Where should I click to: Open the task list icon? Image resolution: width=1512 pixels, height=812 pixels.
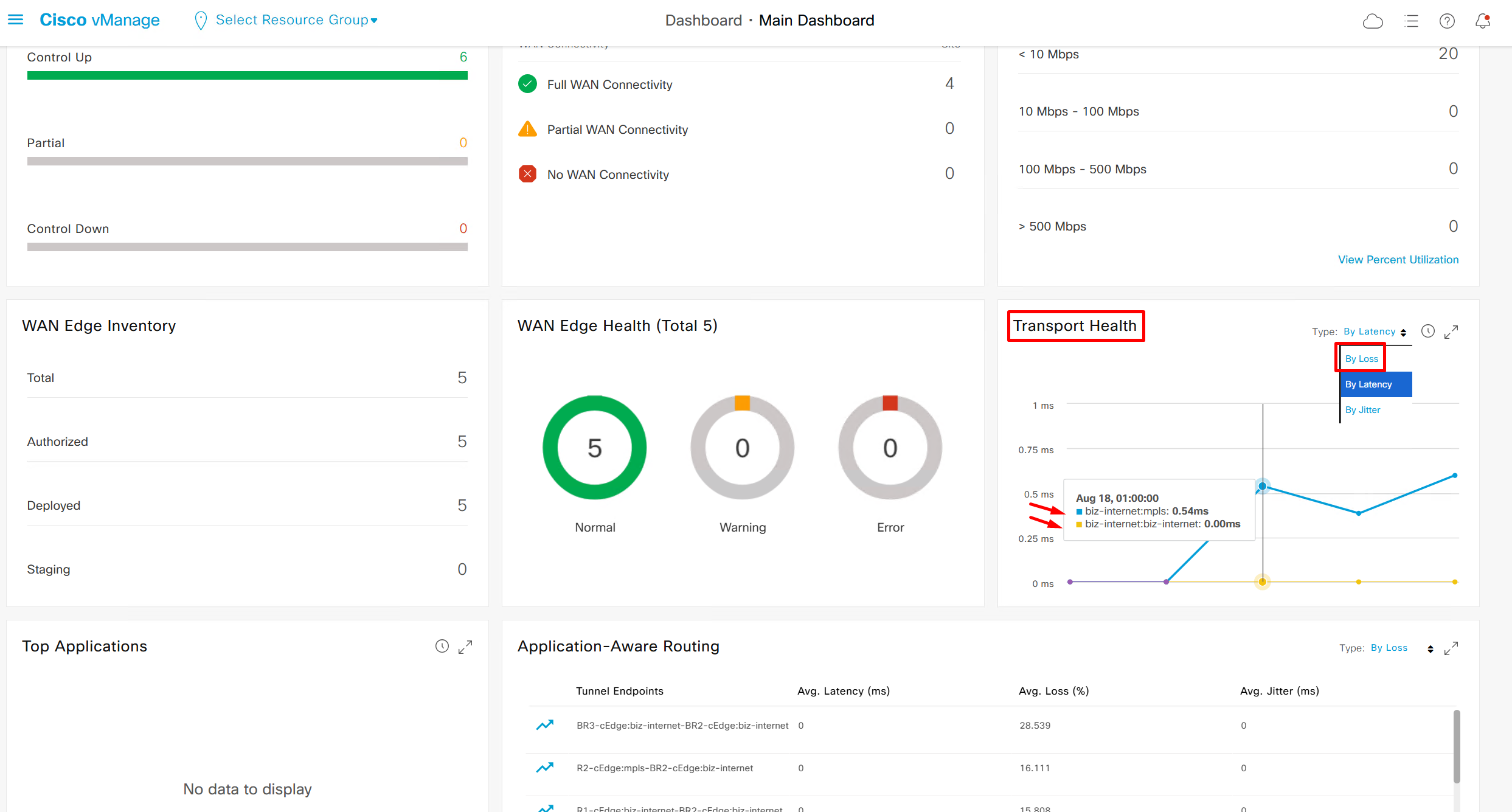tap(1411, 21)
